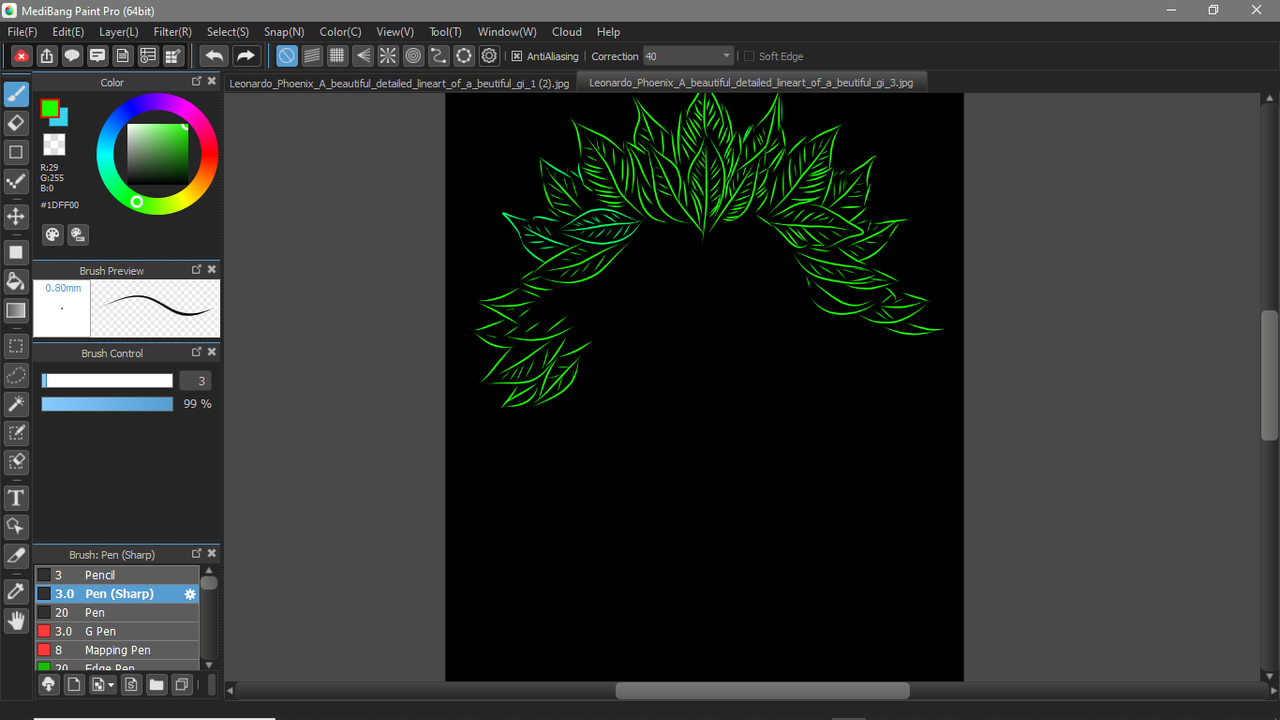Select the Gradient tool
This screenshot has height=720, width=1280.
click(16, 310)
